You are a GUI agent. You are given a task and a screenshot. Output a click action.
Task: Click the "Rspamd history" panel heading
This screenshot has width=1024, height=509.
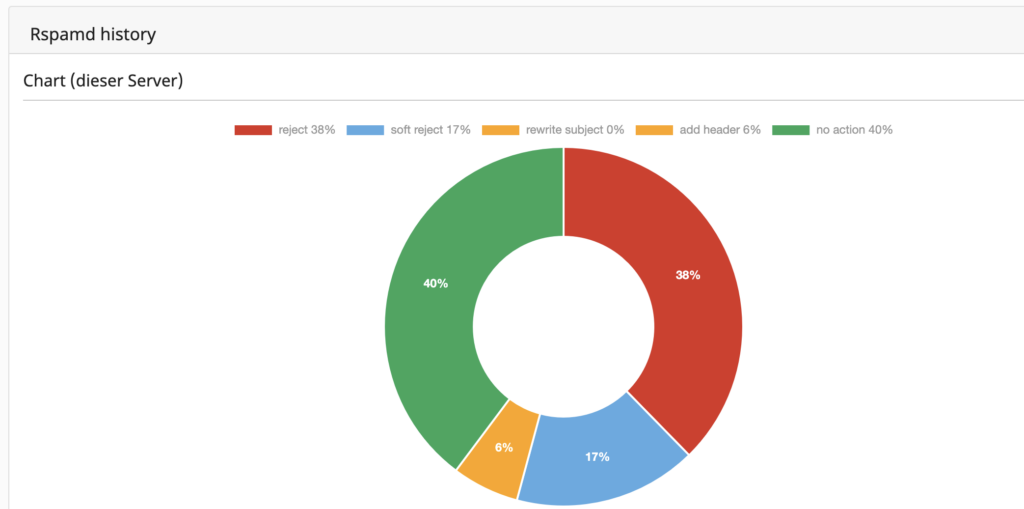tap(92, 35)
